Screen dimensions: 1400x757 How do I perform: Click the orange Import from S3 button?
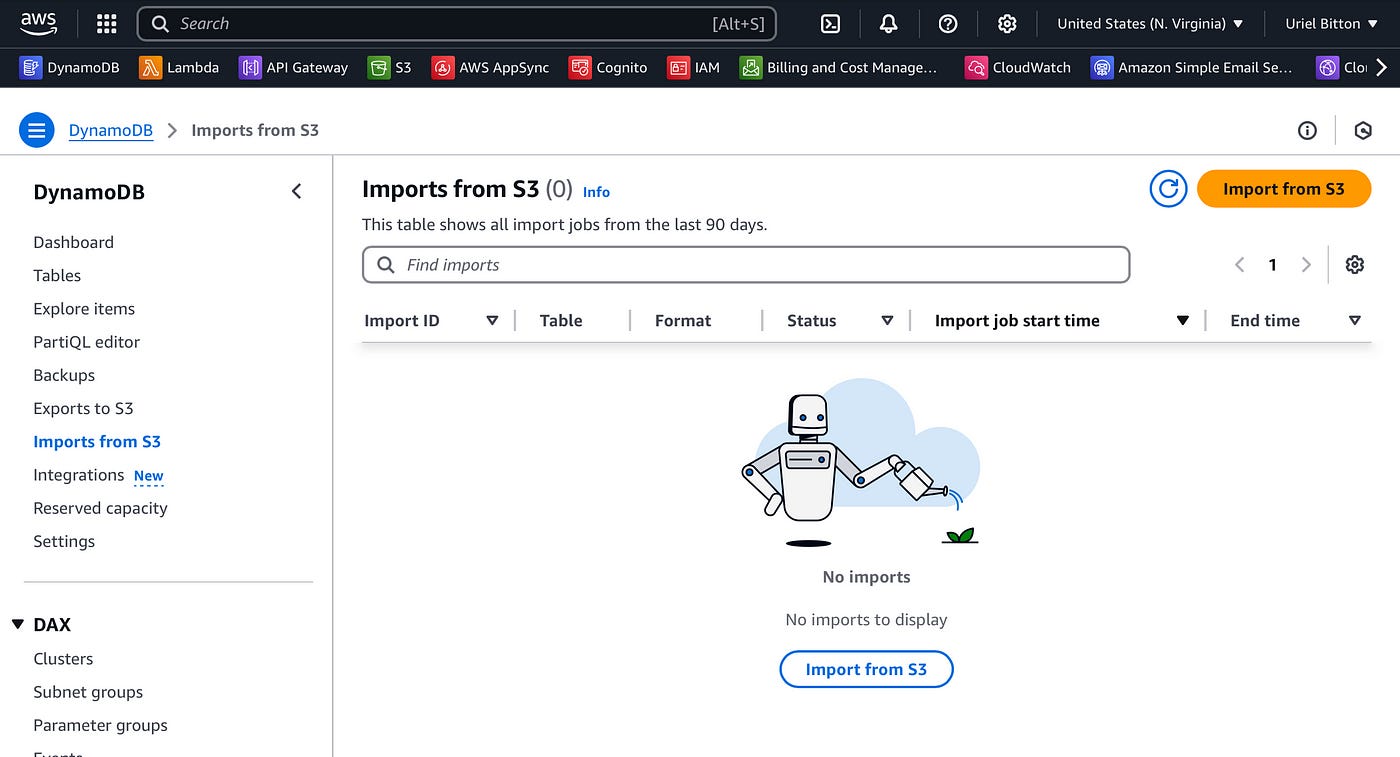pyautogui.click(x=1284, y=189)
